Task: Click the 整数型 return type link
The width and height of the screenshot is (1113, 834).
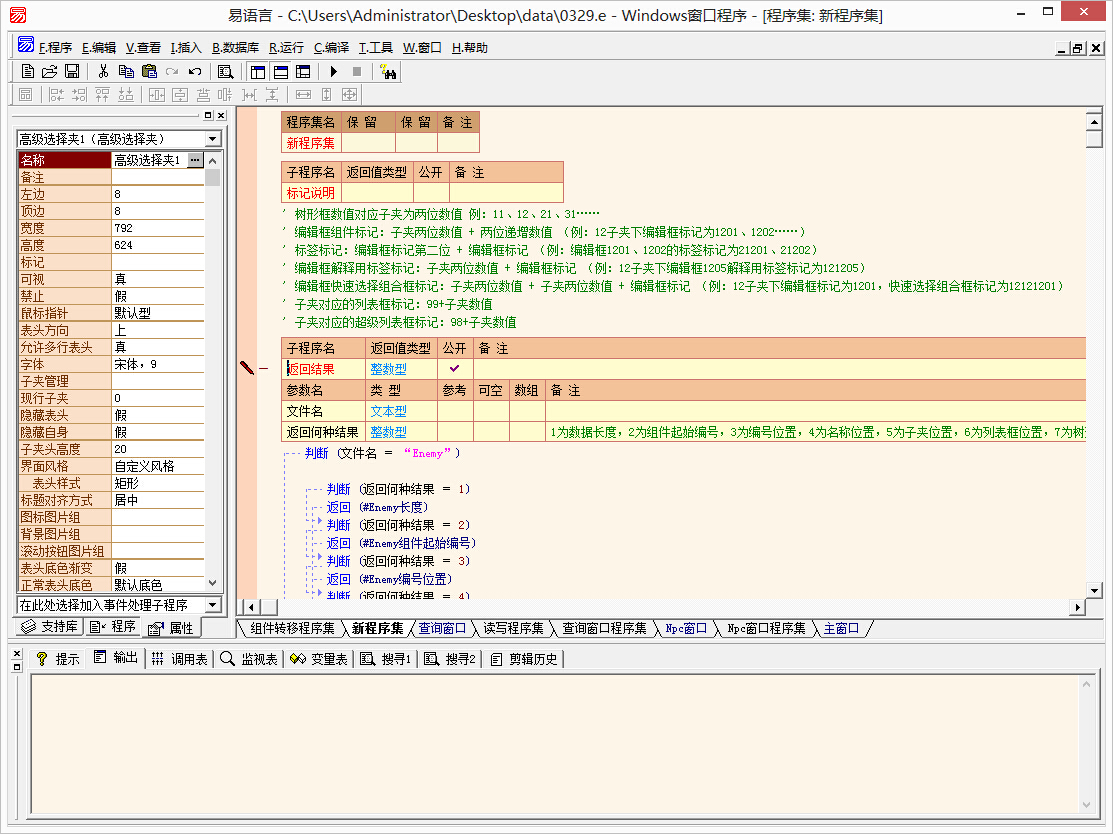Action: pyautogui.click(x=388, y=369)
